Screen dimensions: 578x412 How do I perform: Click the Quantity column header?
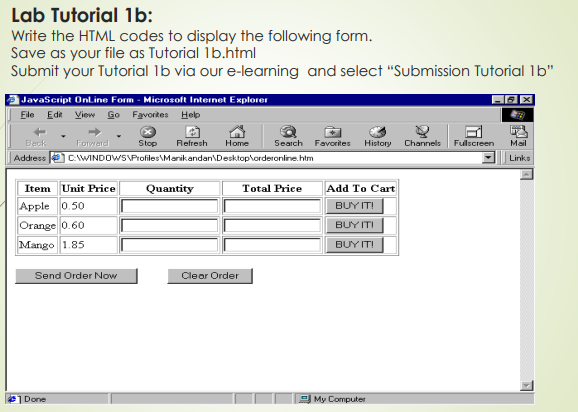170,188
